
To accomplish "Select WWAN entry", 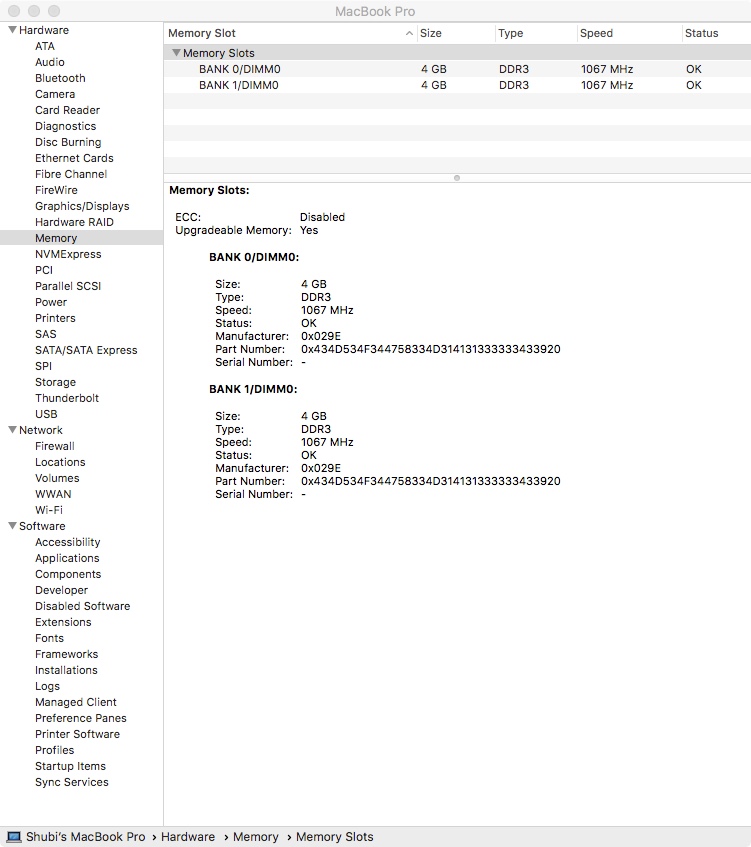I will pos(53,494).
